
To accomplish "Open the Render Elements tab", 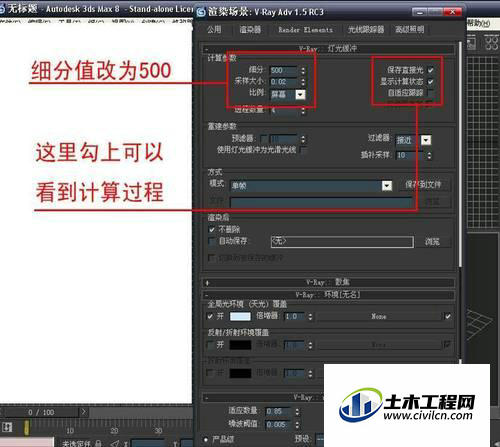I will tap(305, 30).
